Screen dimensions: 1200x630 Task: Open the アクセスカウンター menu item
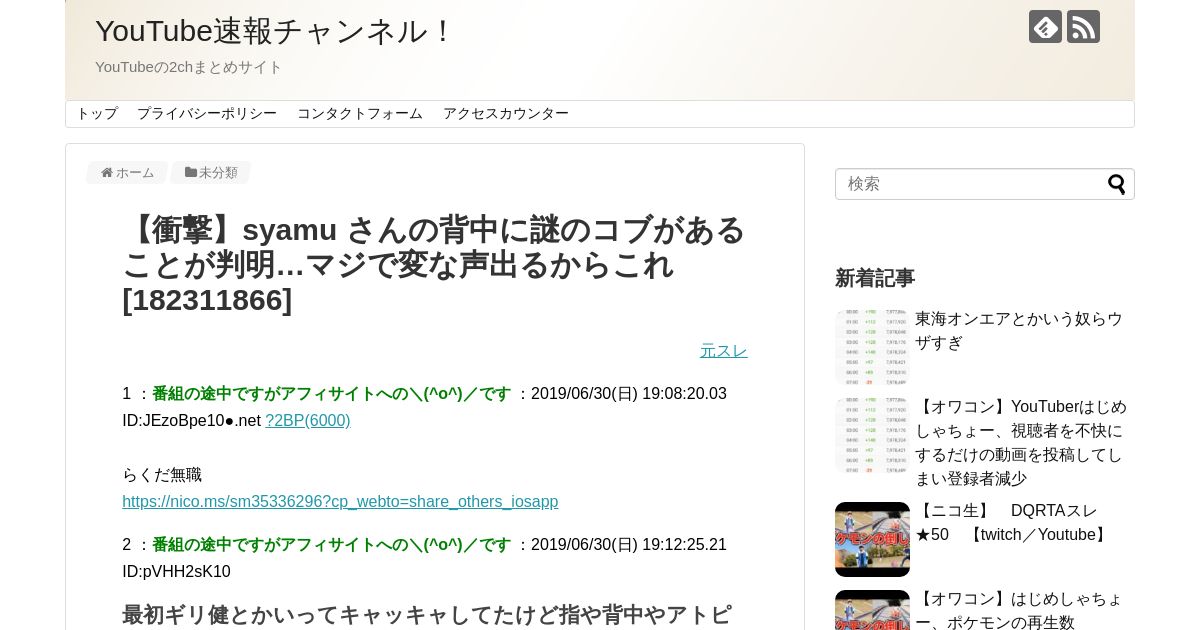click(x=506, y=114)
